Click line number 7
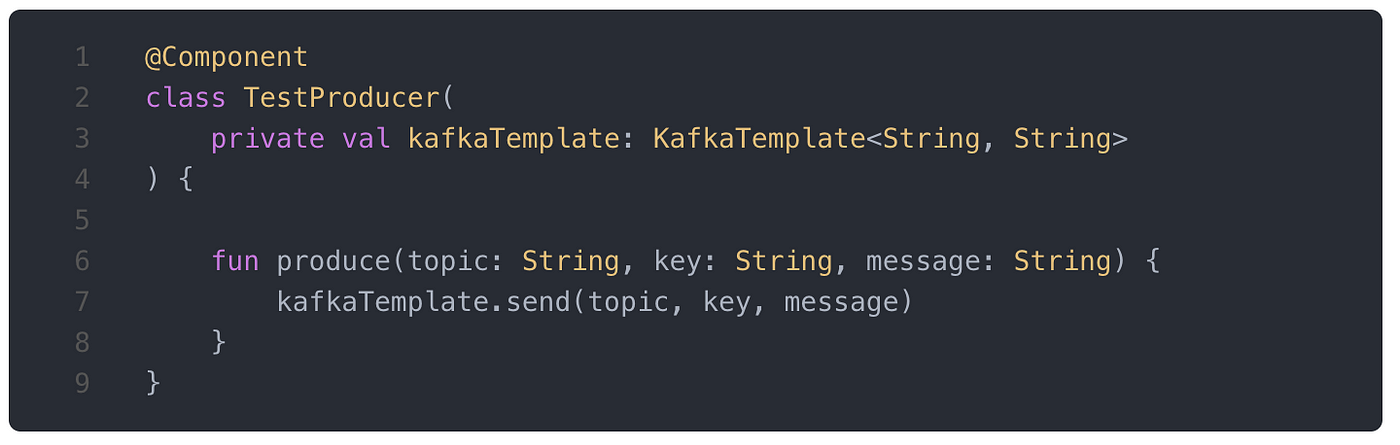Image resolution: width=1400 pixels, height=445 pixels. pos(82,302)
